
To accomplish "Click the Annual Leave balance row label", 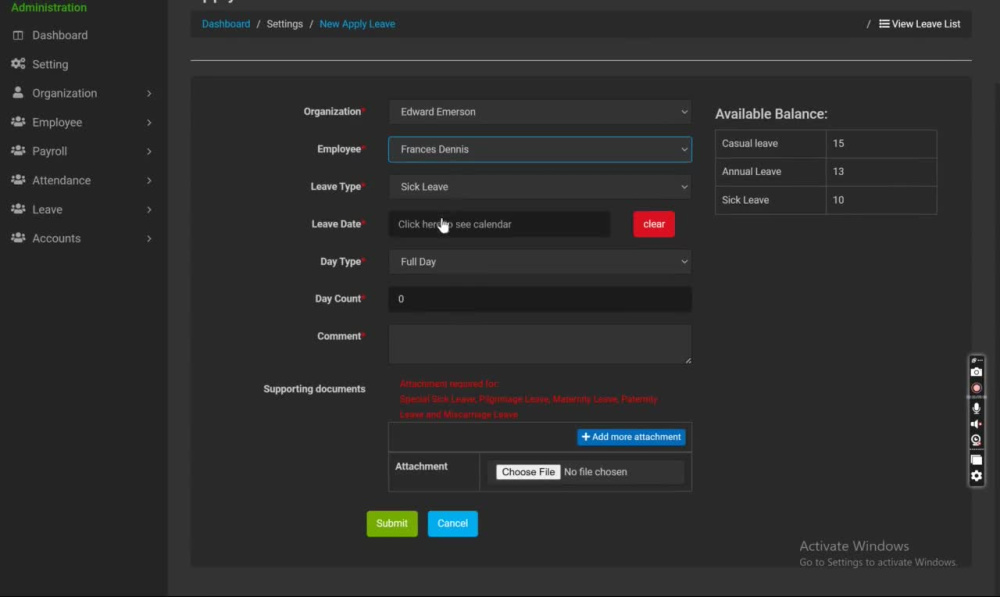I will point(751,172).
